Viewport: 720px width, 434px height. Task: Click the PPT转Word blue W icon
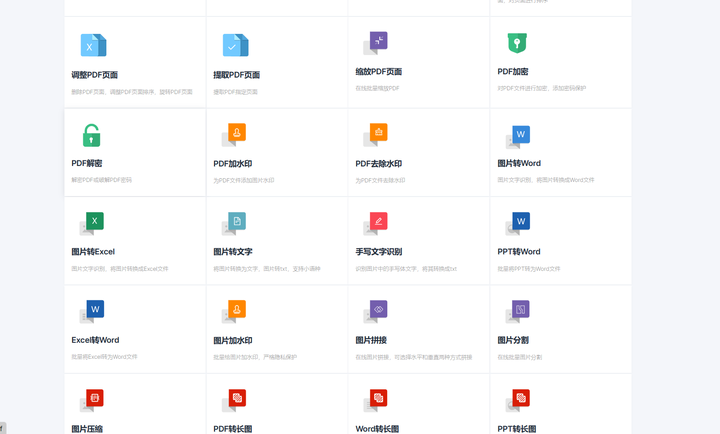(518, 223)
